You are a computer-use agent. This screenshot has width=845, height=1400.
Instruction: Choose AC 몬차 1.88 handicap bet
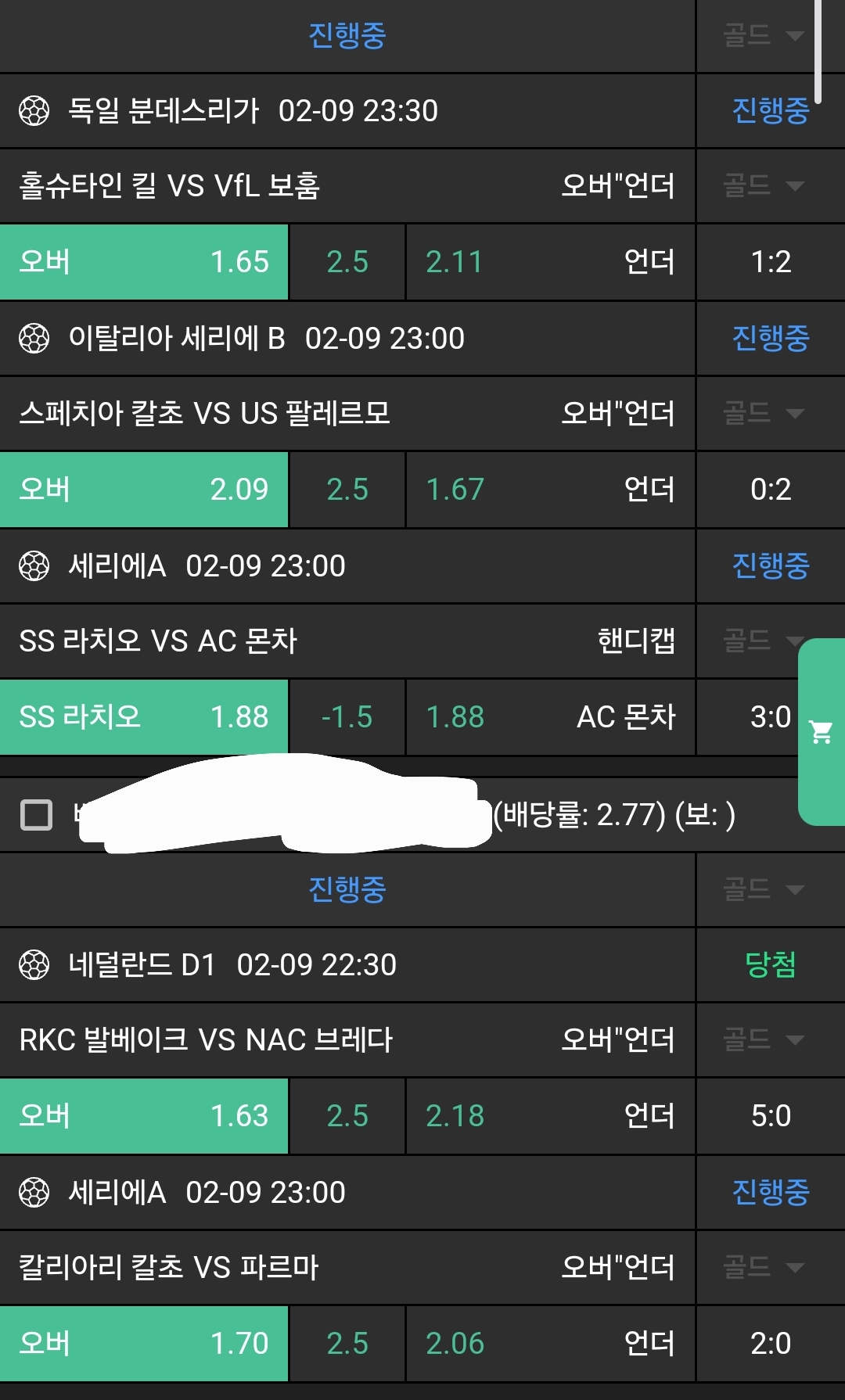coord(550,717)
